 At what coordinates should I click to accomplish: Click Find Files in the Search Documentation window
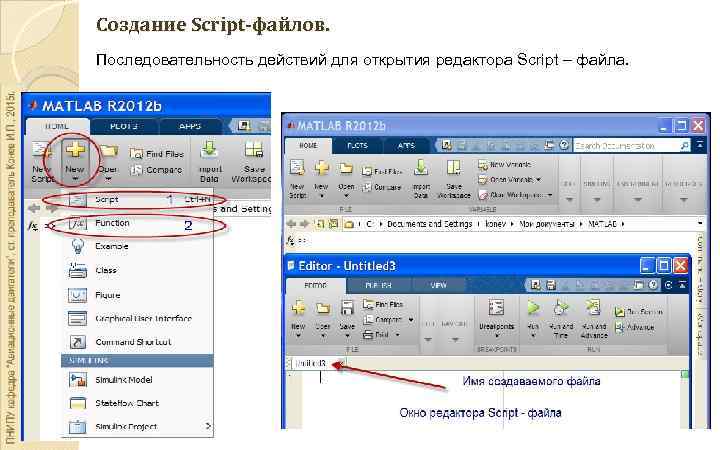pos(382,171)
